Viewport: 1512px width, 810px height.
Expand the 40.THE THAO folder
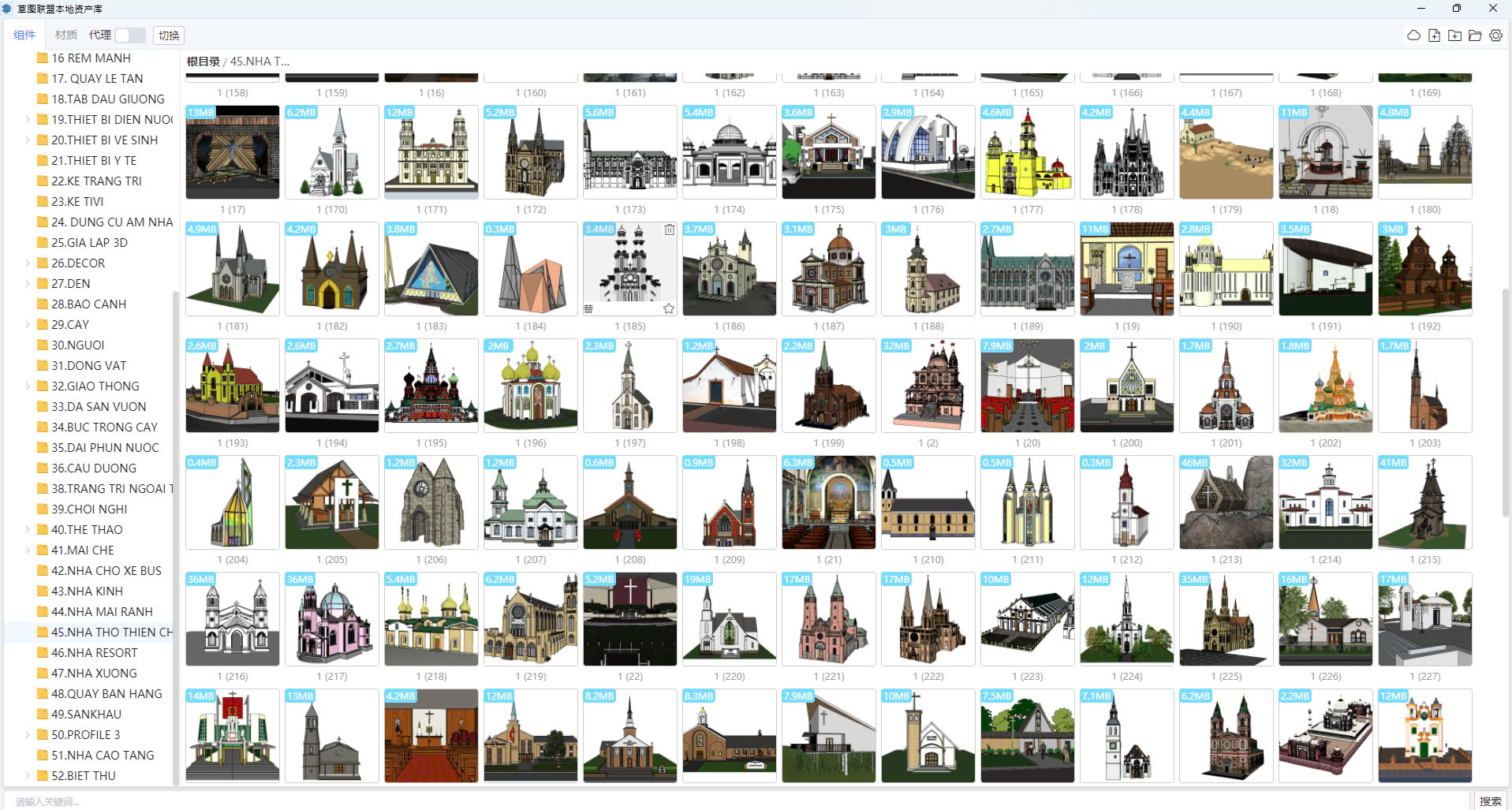[x=28, y=530]
